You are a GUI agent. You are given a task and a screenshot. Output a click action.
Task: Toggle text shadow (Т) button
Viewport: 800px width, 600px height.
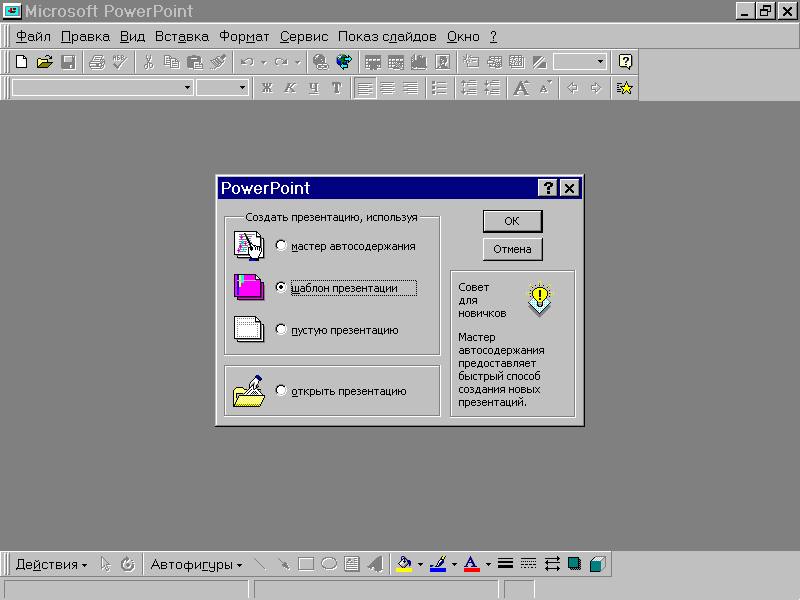pyautogui.click(x=337, y=88)
